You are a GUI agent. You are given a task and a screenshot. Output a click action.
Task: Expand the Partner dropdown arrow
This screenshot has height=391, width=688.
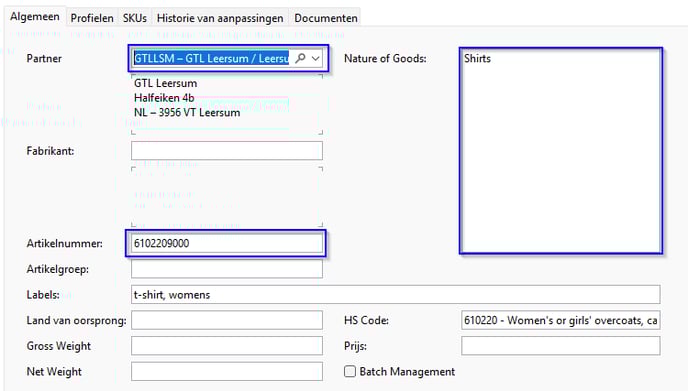pyautogui.click(x=316, y=58)
